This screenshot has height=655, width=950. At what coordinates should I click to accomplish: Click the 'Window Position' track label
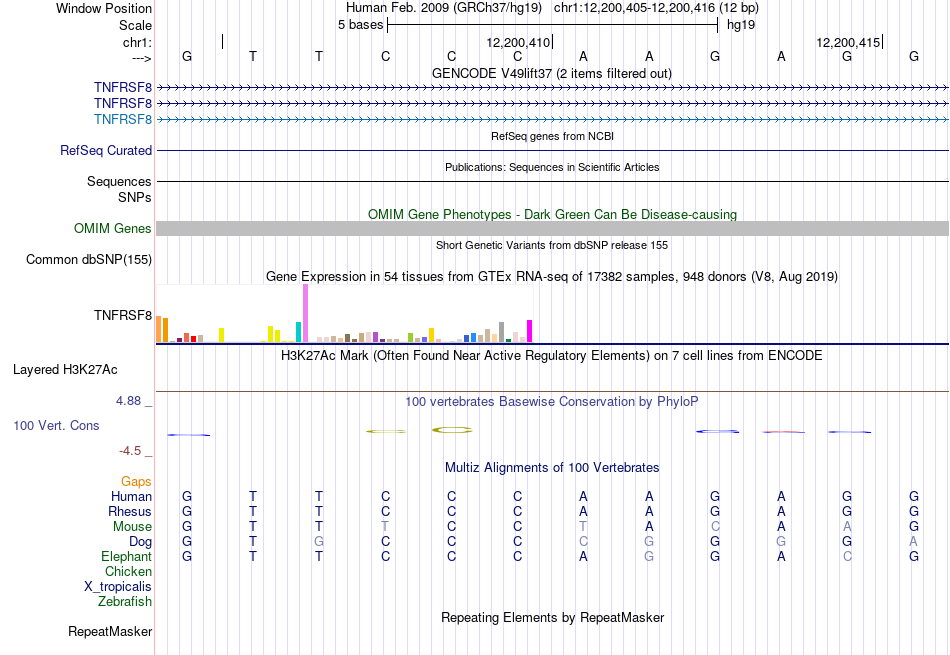[104, 8]
